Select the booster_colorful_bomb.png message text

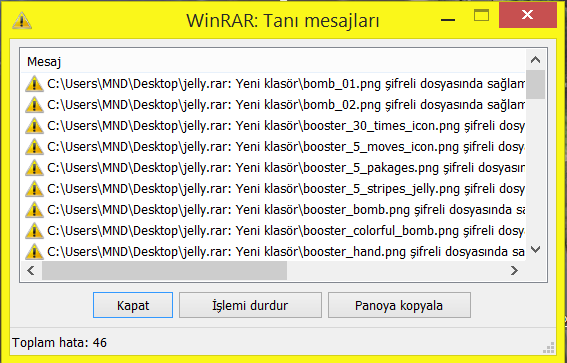pyautogui.click(x=286, y=231)
